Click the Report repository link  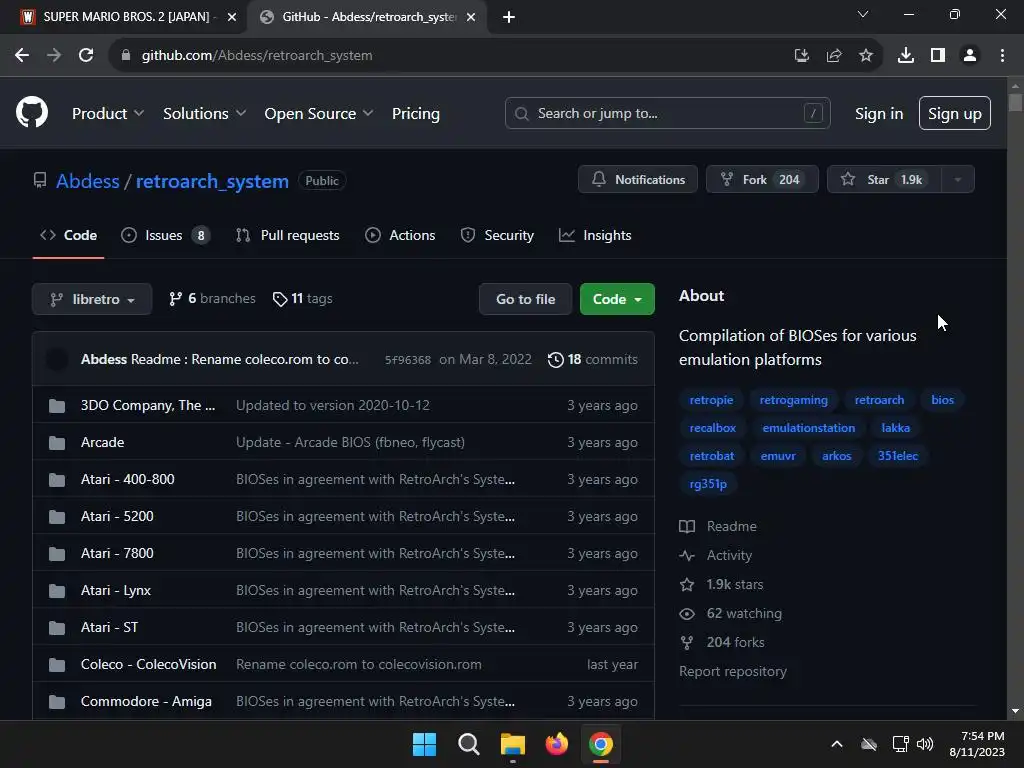tap(733, 671)
